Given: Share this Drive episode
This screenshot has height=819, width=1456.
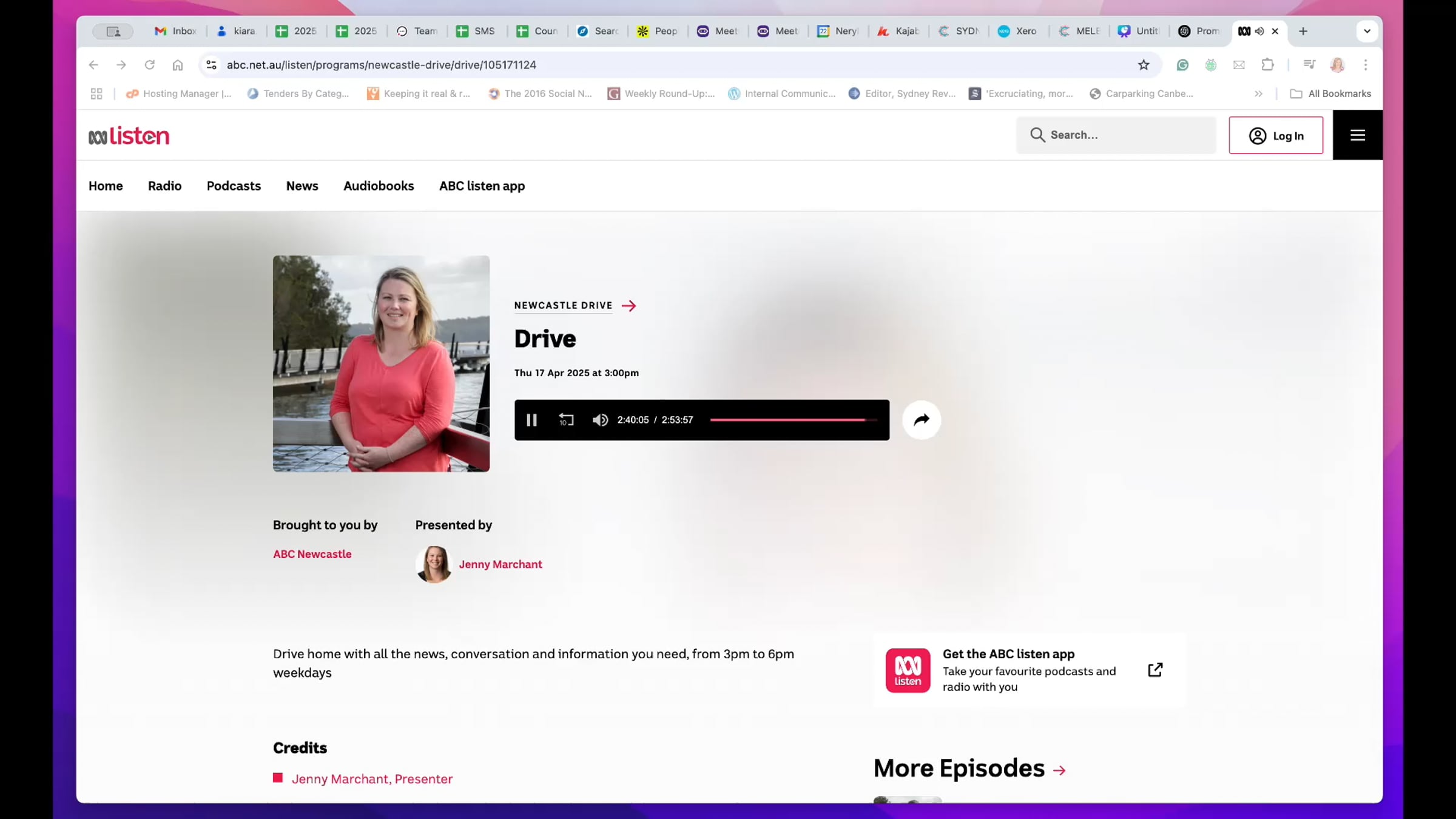Looking at the screenshot, I should click(x=922, y=420).
